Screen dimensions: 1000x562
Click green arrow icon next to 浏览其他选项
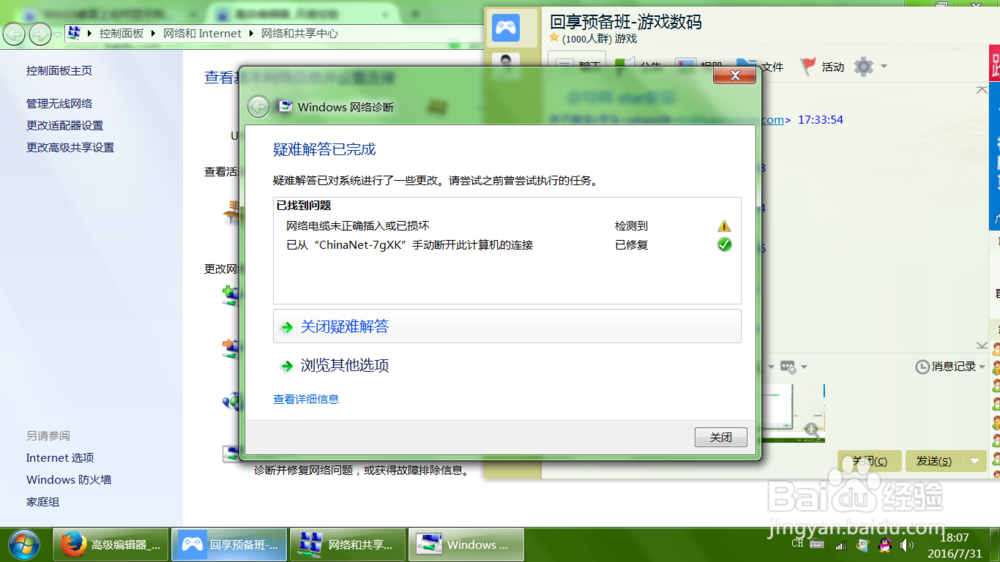[287, 366]
